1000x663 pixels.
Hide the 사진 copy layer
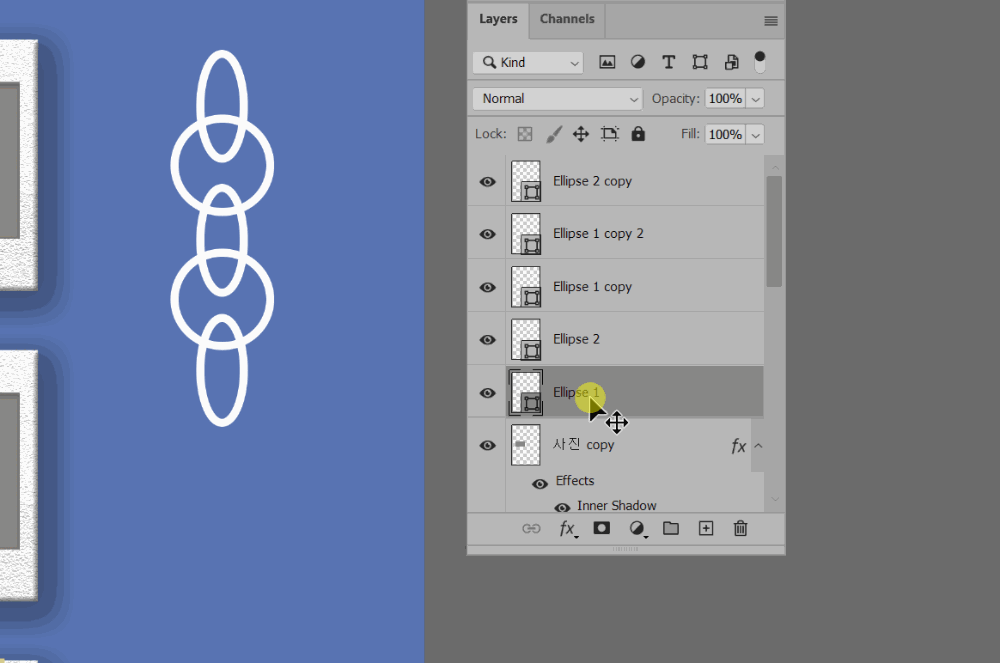tap(487, 445)
